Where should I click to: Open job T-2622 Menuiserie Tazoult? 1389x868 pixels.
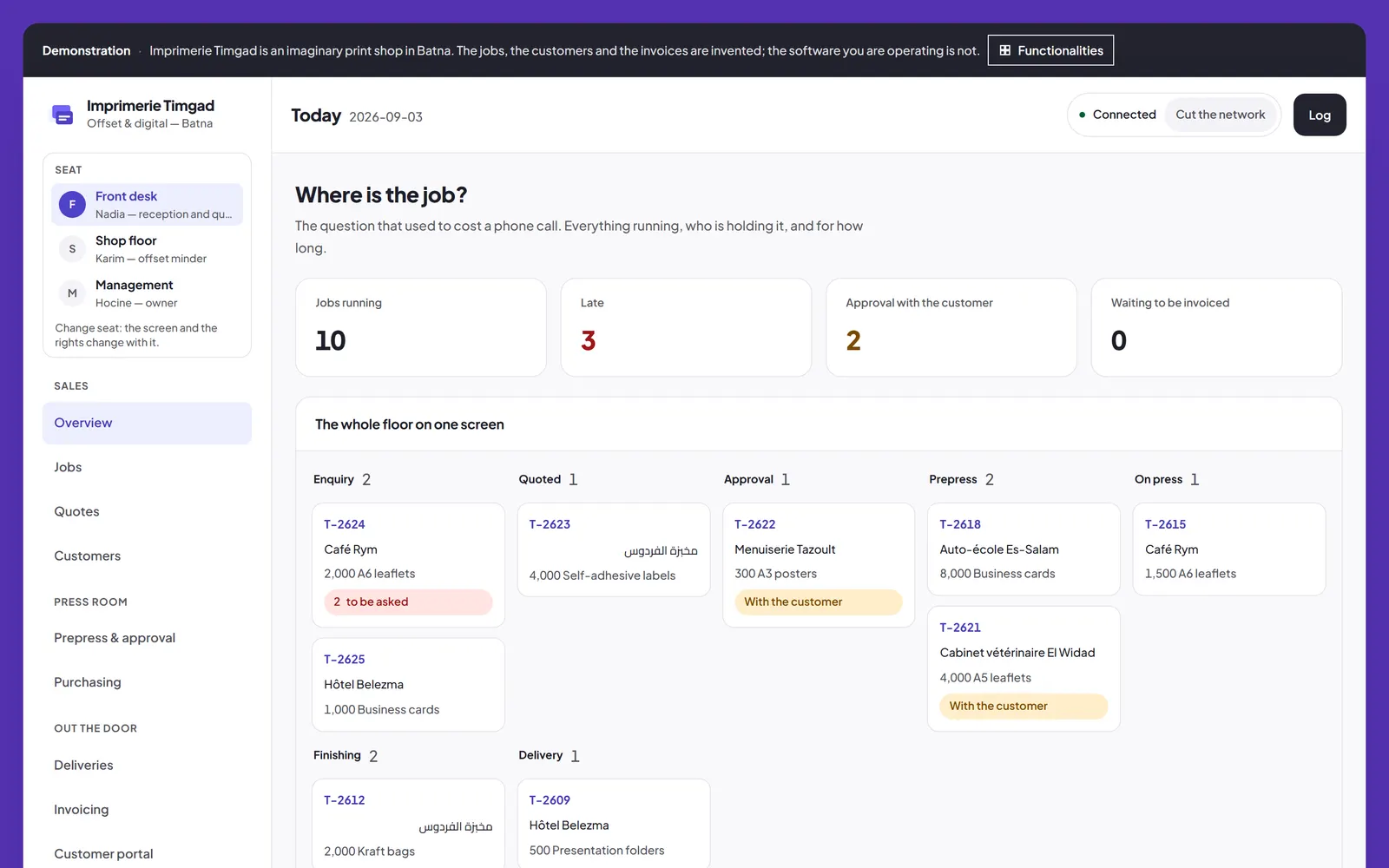tap(819, 565)
